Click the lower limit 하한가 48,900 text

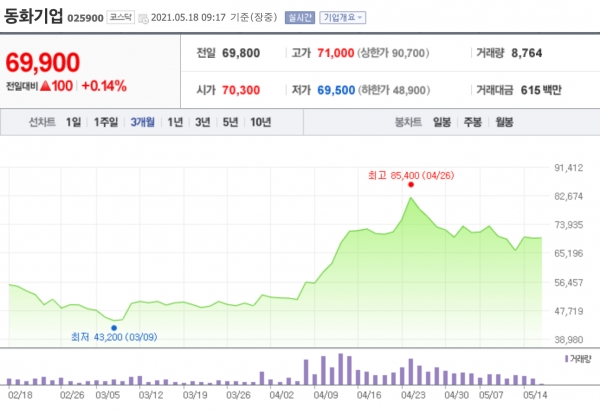click(x=394, y=90)
